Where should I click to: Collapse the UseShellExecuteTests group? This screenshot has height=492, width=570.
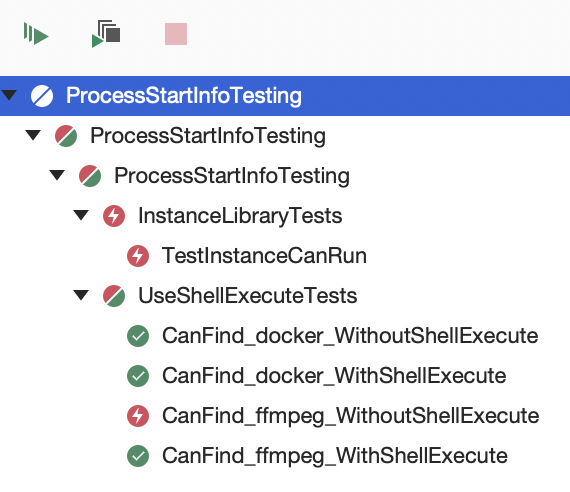point(81,295)
